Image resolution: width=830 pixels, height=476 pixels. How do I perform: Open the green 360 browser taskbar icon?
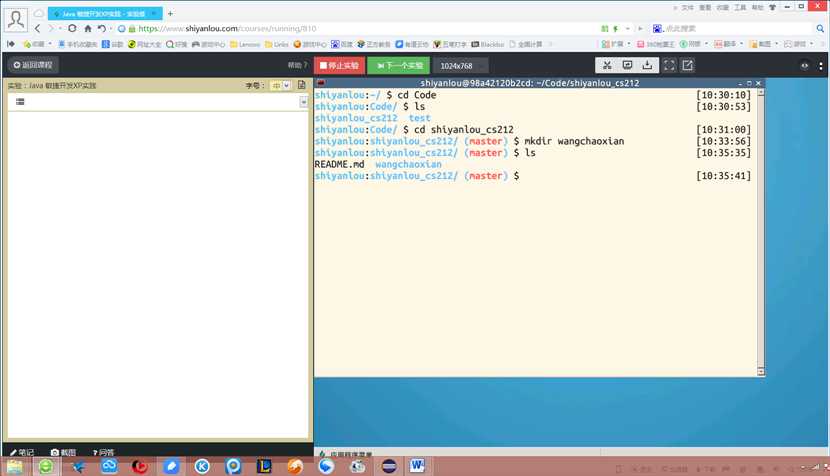[46, 466]
